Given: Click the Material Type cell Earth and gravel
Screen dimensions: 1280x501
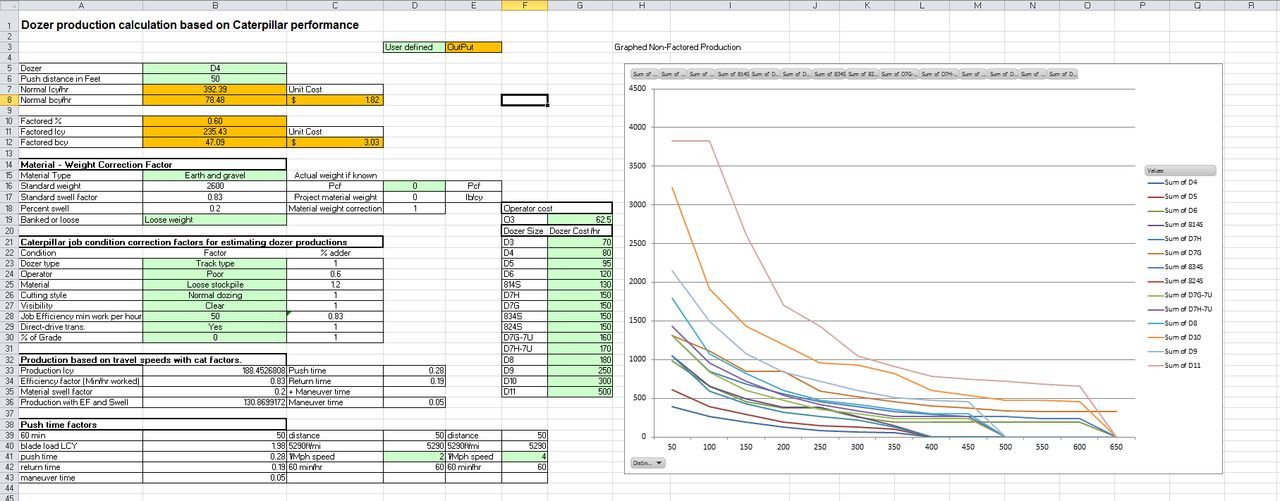Looking at the screenshot, I should (214, 175).
